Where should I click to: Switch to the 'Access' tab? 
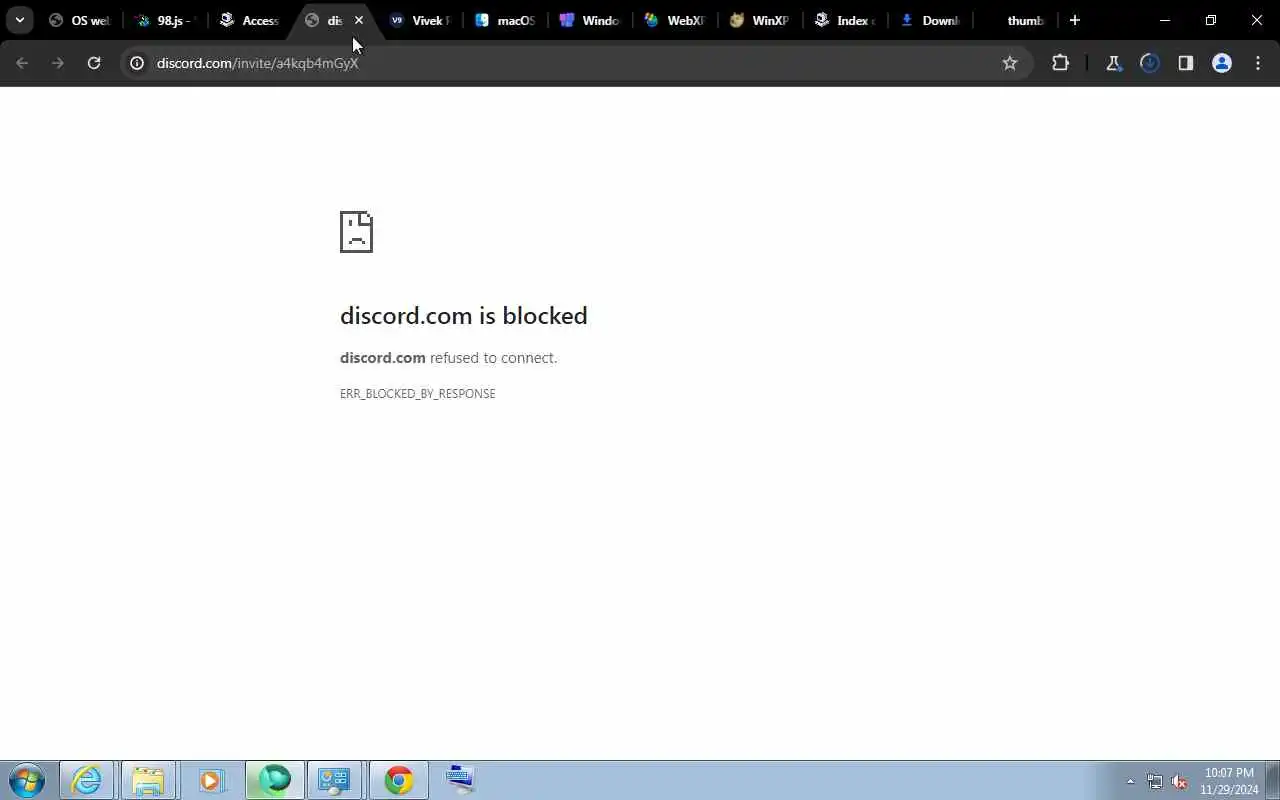(250, 20)
